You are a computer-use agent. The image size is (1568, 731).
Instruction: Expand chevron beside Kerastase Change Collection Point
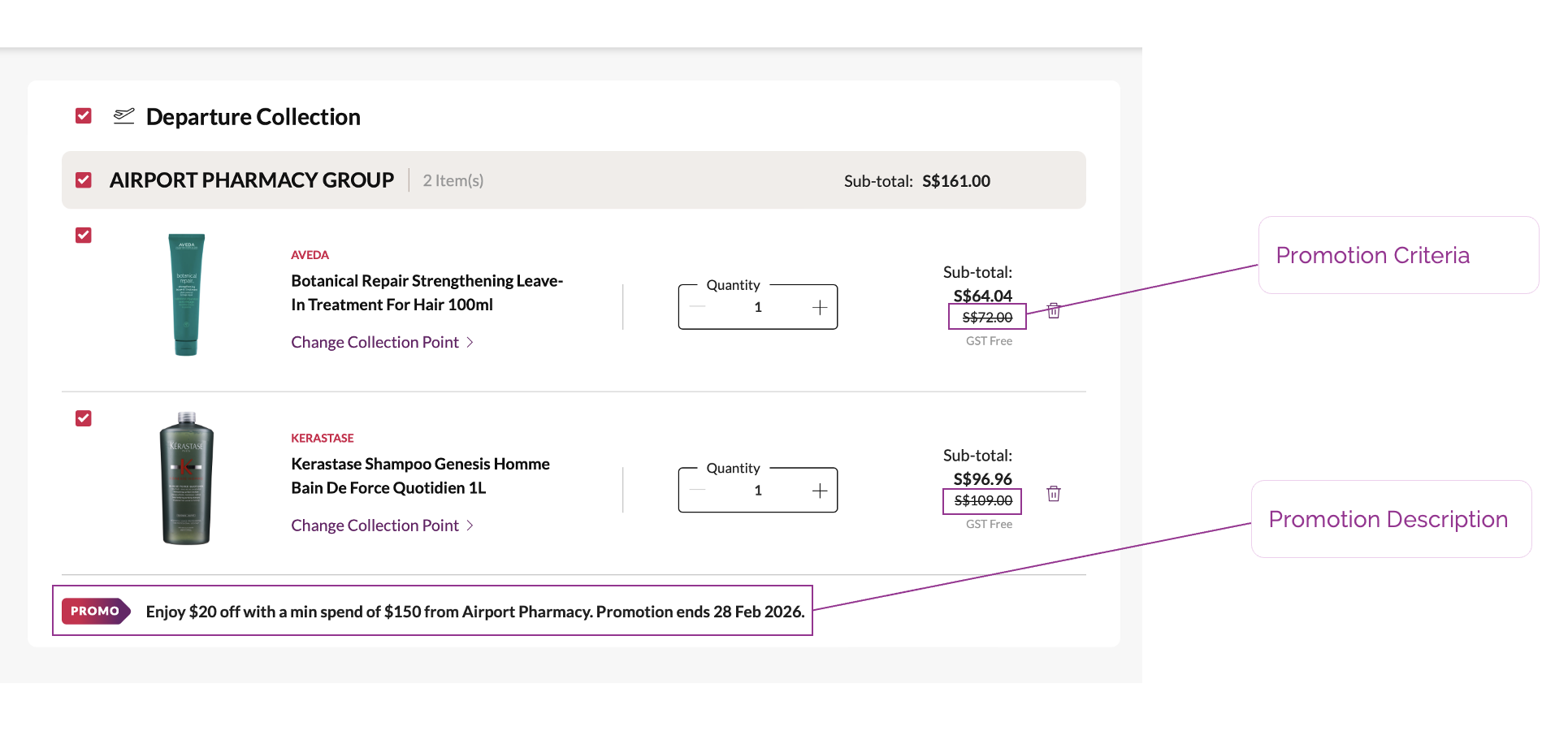pyautogui.click(x=470, y=526)
